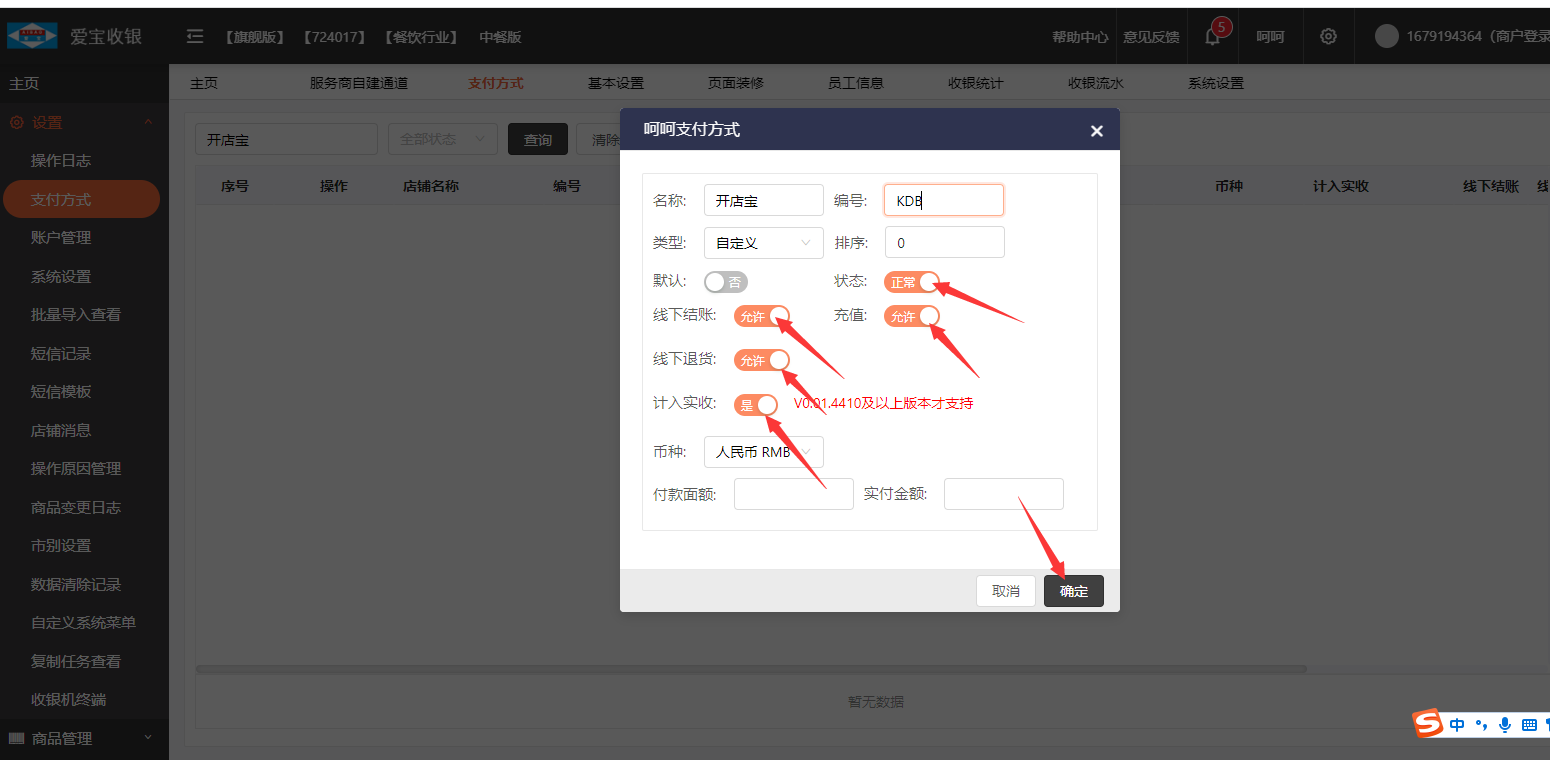Open 账户管理 in the sidebar

point(61,238)
